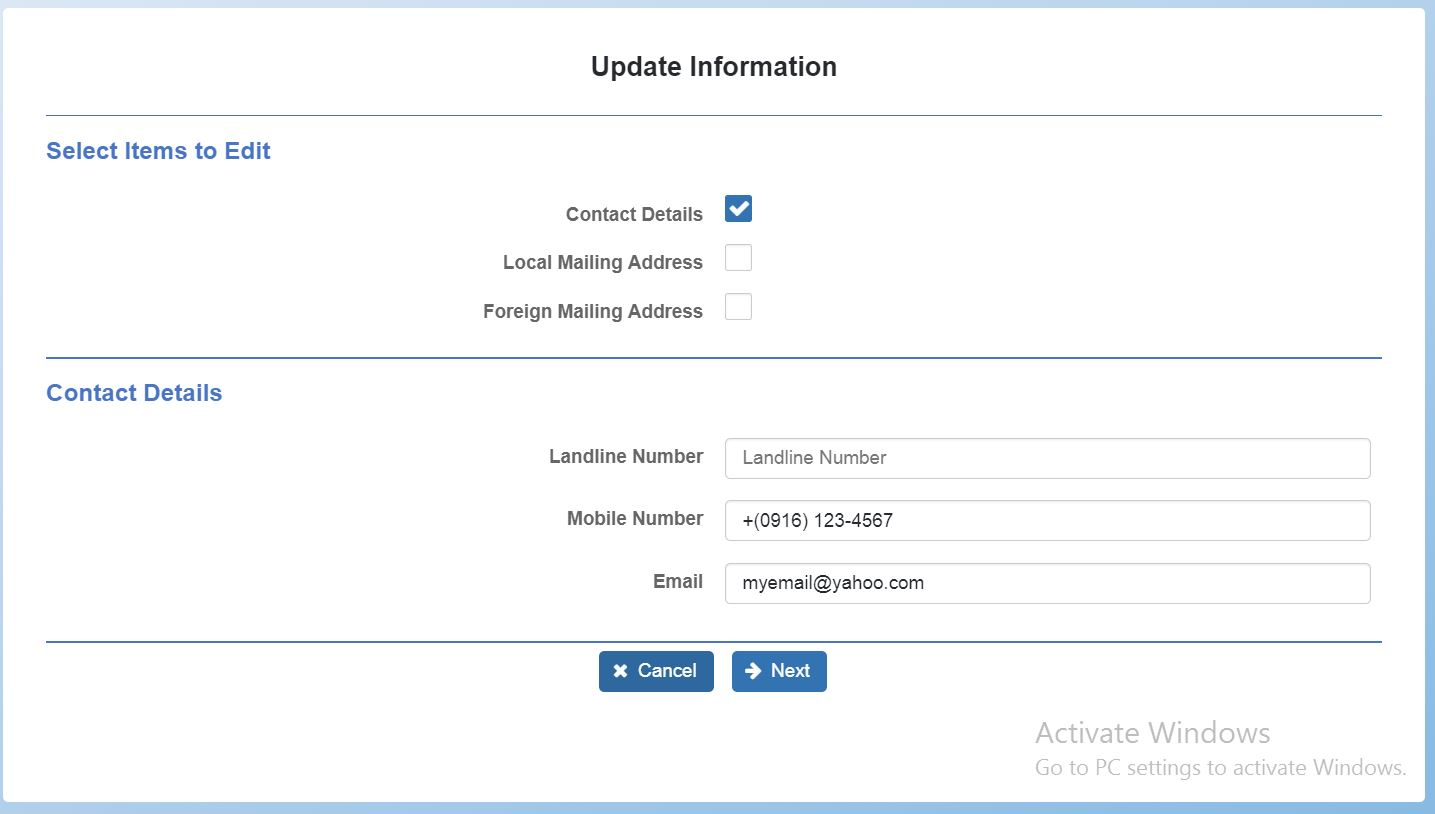
Task: Click the Next button
Action: click(x=779, y=671)
